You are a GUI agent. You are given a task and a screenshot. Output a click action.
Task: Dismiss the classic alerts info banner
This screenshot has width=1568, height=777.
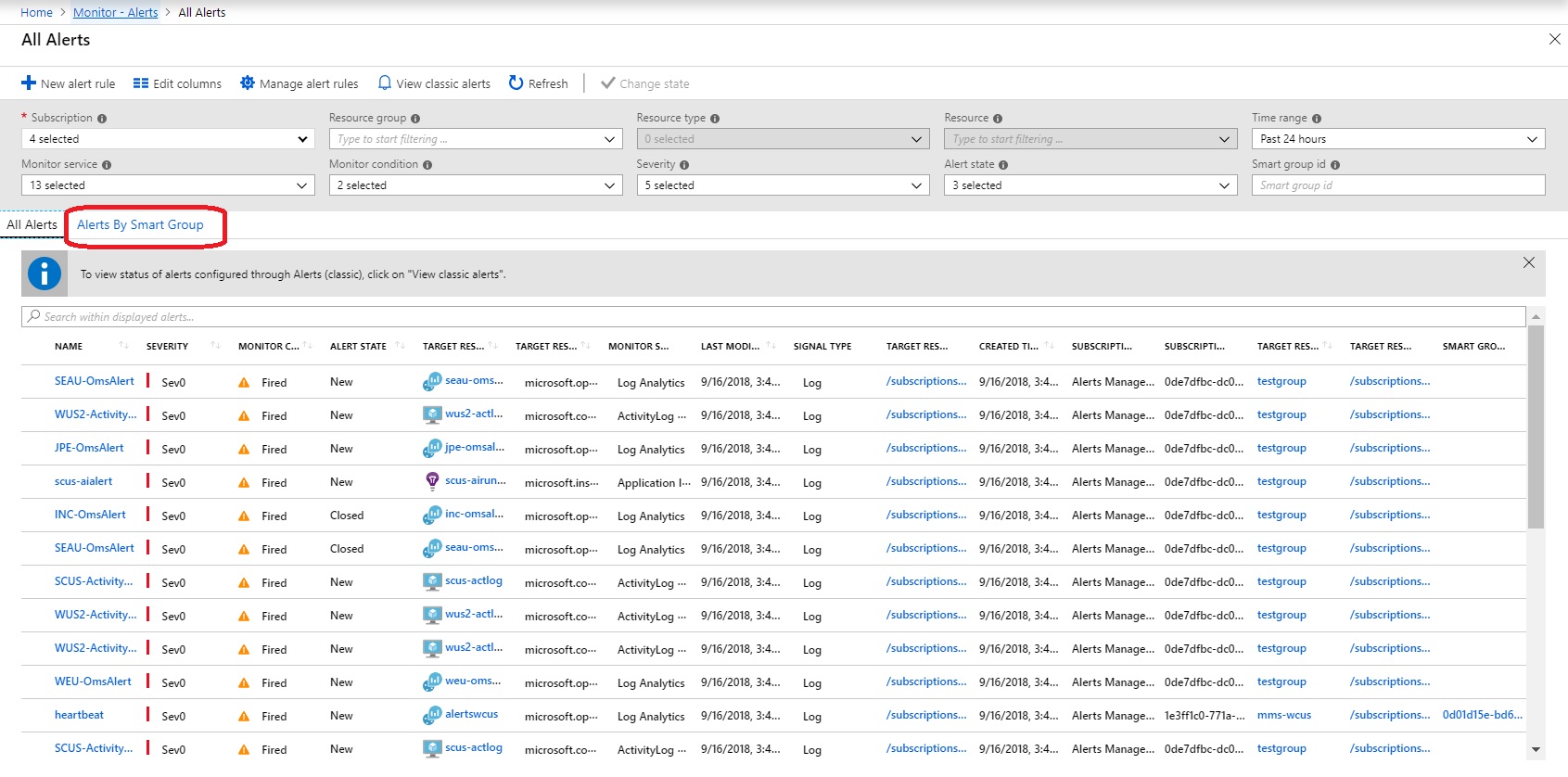tap(1529, 263)
